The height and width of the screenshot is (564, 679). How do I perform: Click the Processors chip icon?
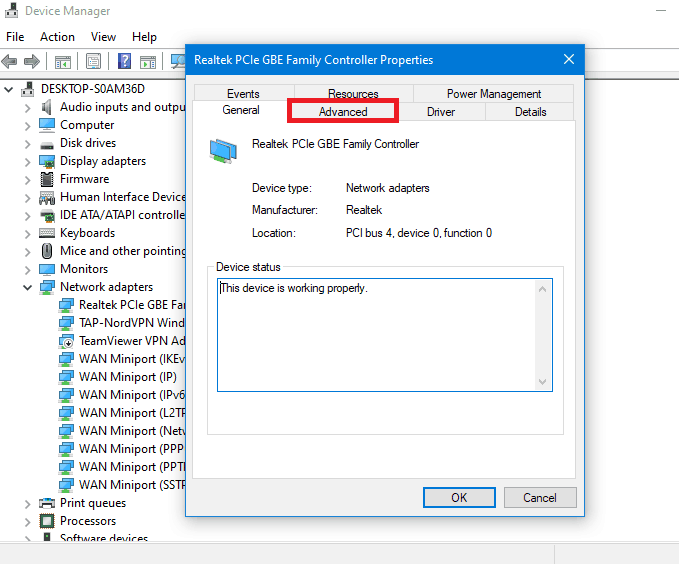[x=47, y=521]
